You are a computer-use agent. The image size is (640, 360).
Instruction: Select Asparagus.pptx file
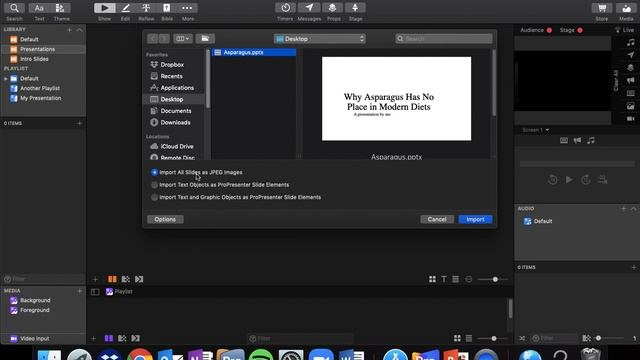click(254, 52)
